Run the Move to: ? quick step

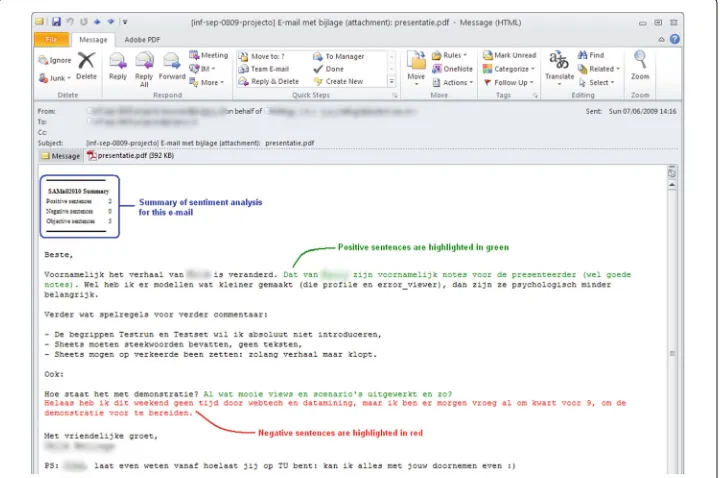pyautogui.click(x=262, y=56)
